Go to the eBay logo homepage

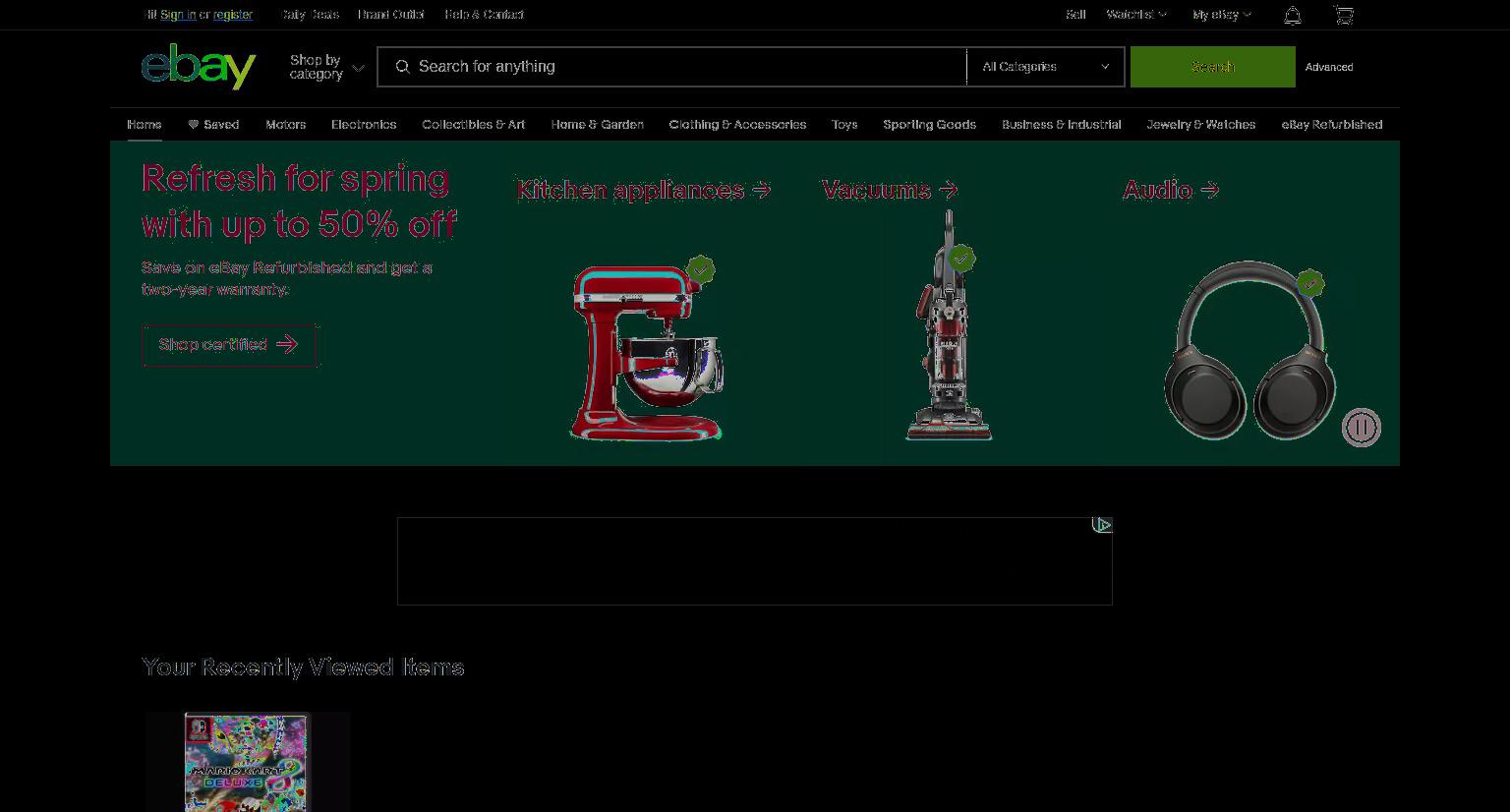pyautogui.click(x=199, y=66)
